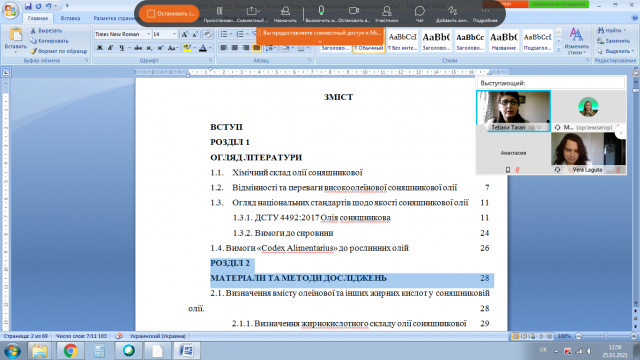The image size is (640, 360).
Task: Save the document via quick access toolbar
Action: pos(28,6)
